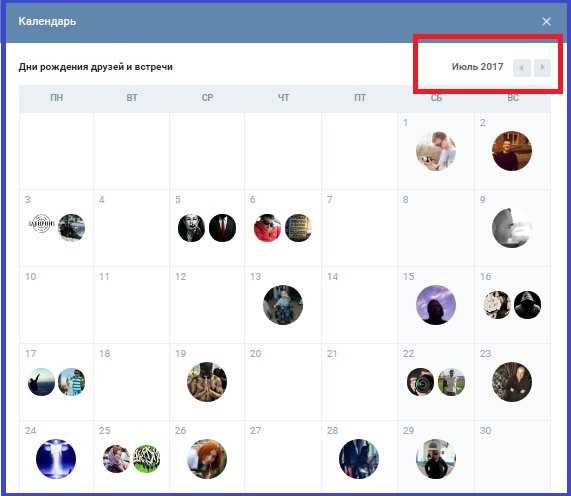Click the circular logo avatar on July 3

pyautogui.click(x=42, y=224)
